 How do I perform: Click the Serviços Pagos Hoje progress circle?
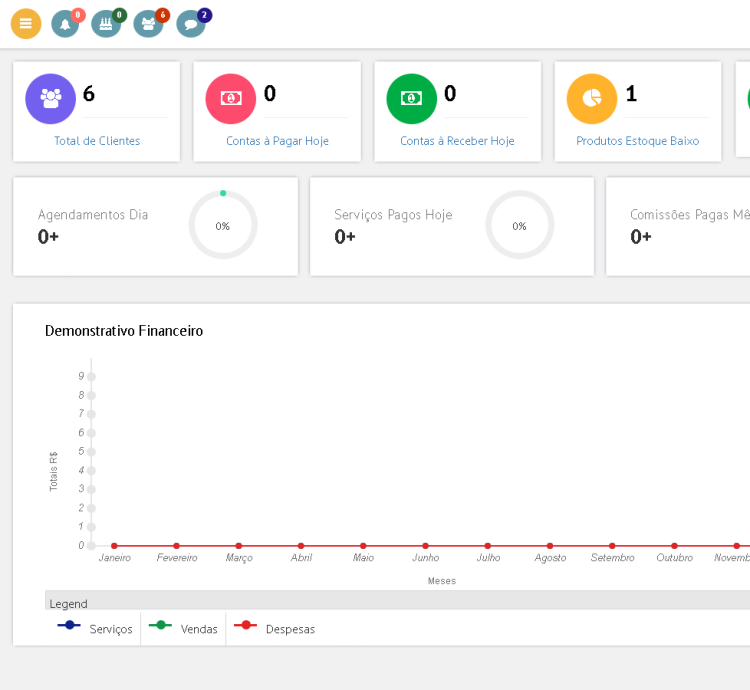(x=519, y=226)
